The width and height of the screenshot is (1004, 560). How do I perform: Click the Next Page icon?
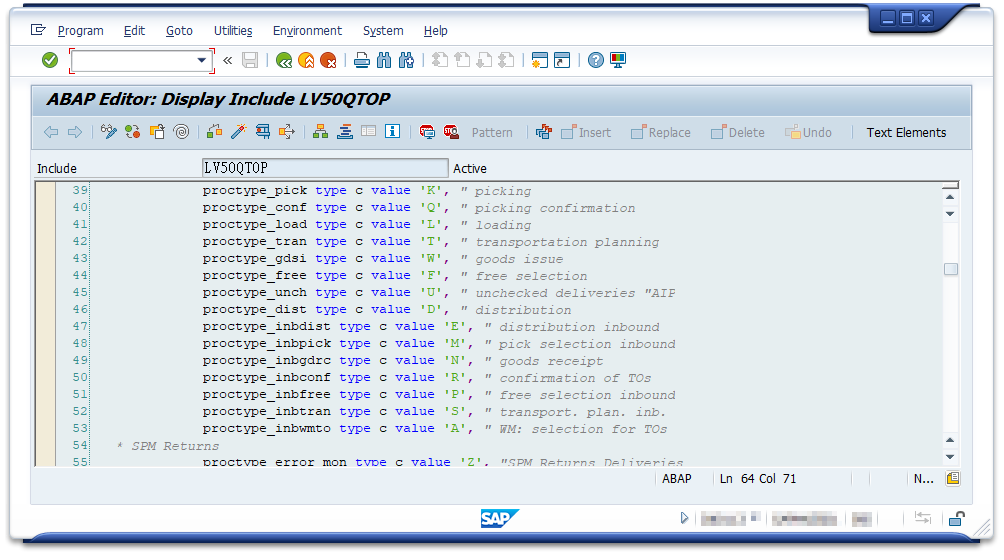pyautogui.click(x=484, y=60)
